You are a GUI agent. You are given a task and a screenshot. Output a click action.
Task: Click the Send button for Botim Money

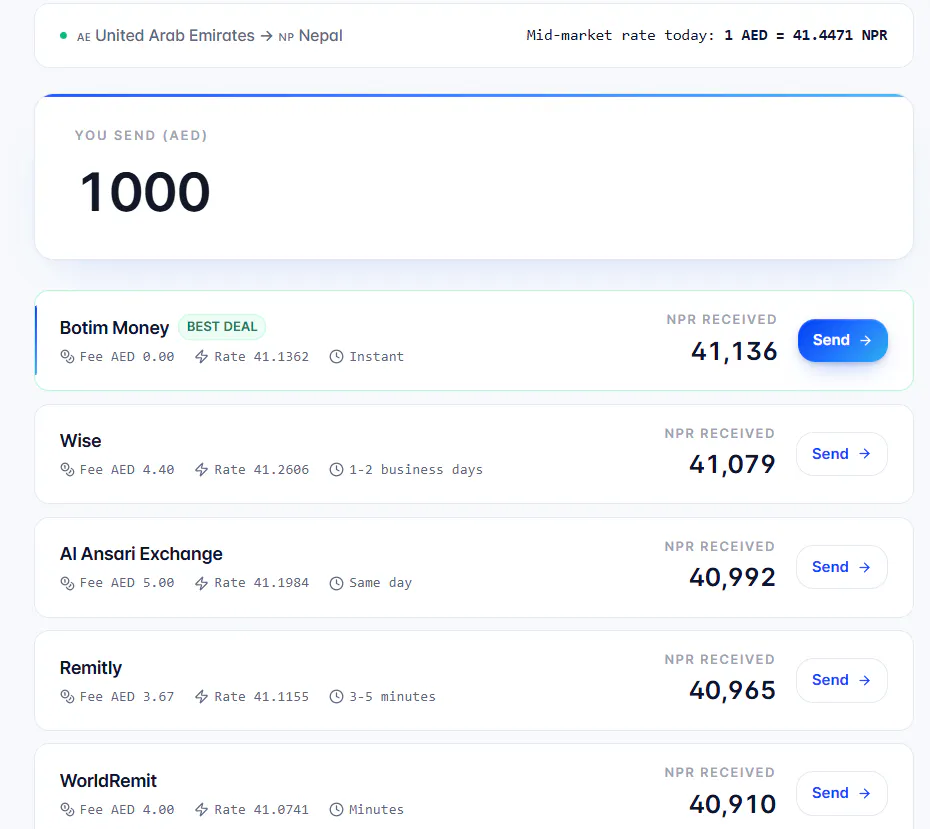[x=842, y=340]
